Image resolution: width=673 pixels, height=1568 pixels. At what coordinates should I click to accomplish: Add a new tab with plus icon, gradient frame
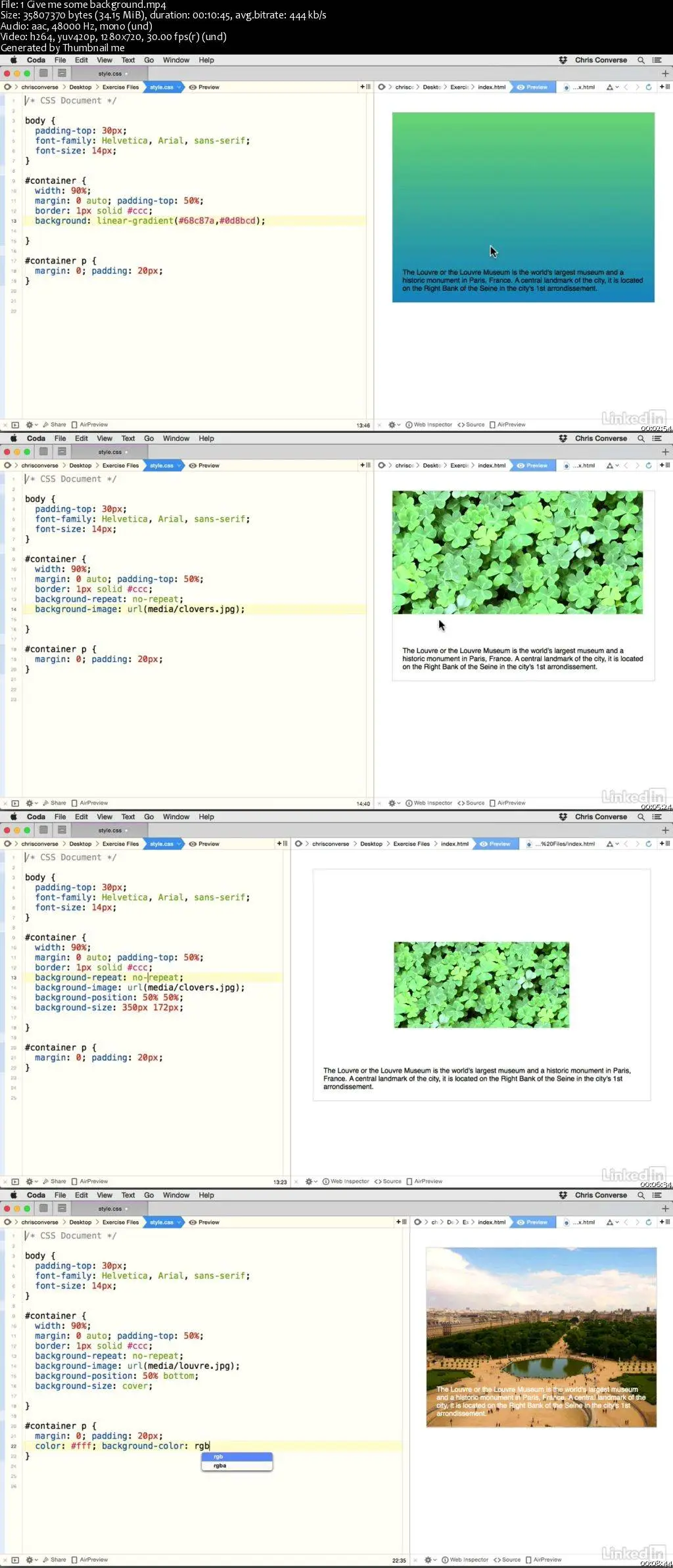(x=665, y=74)
